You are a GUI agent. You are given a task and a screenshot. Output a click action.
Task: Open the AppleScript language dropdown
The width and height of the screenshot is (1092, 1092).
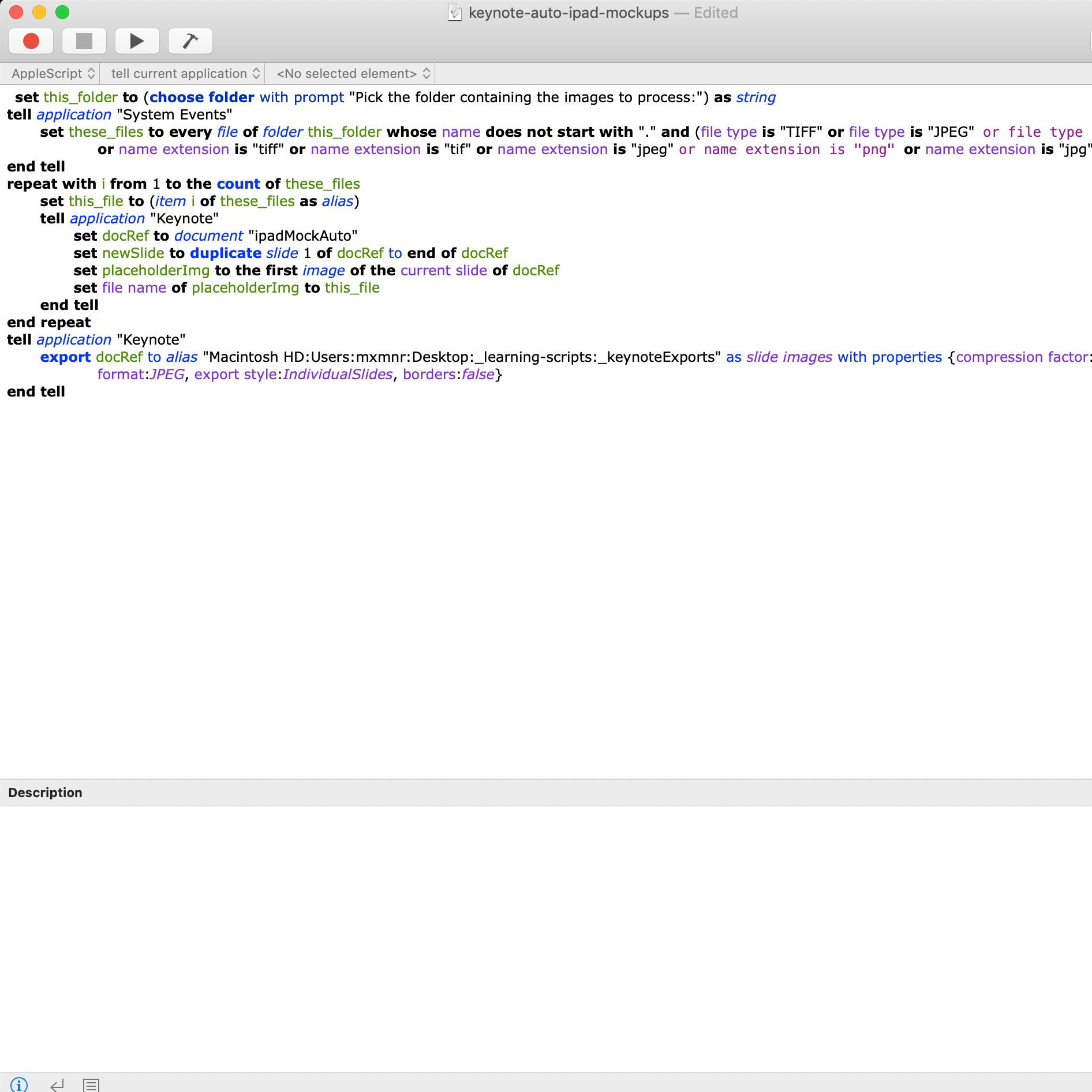pyautogui.click(x=53, y=73)
